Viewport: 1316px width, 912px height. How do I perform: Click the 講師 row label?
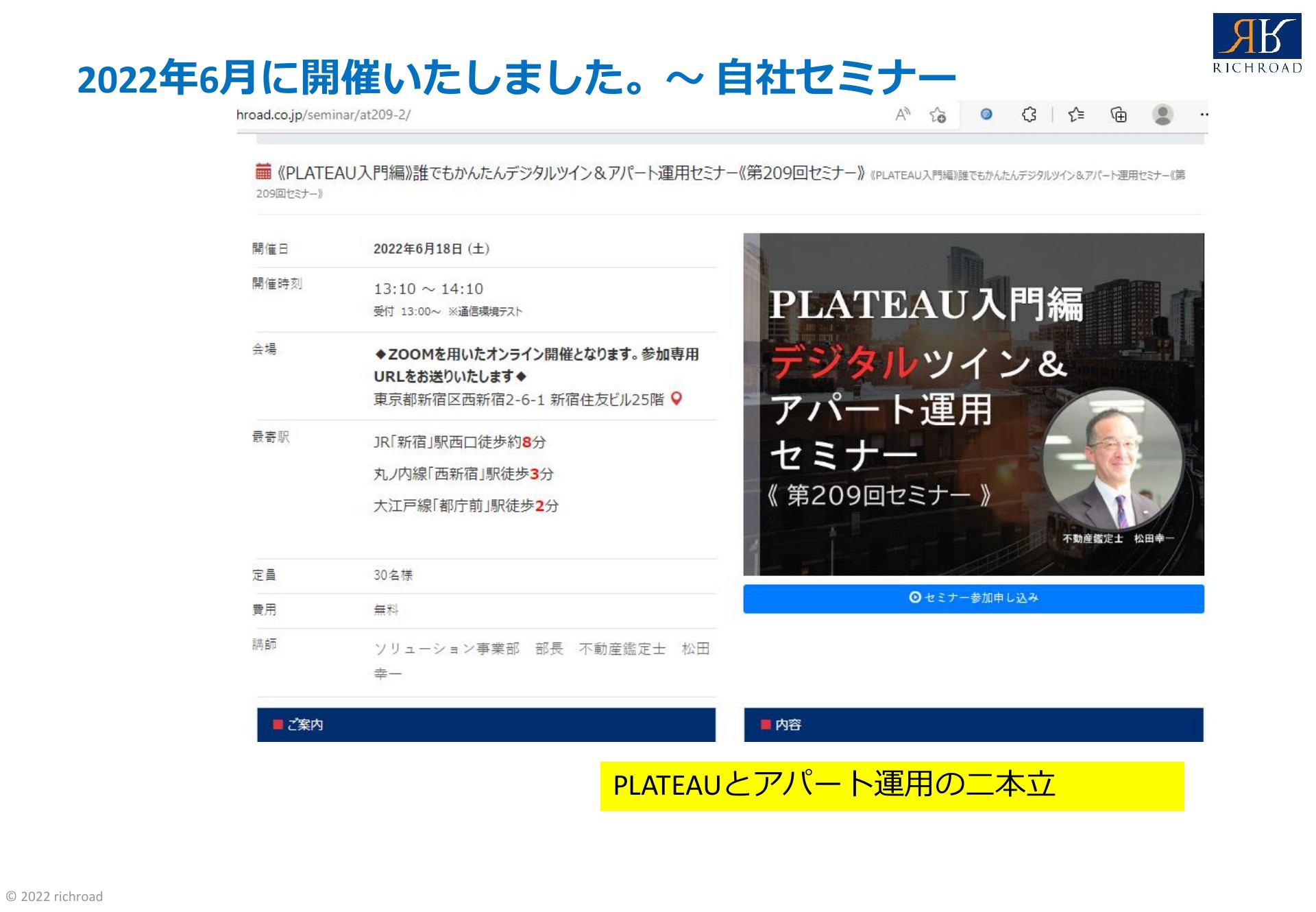pyautogui.click(x=264, y=644)
